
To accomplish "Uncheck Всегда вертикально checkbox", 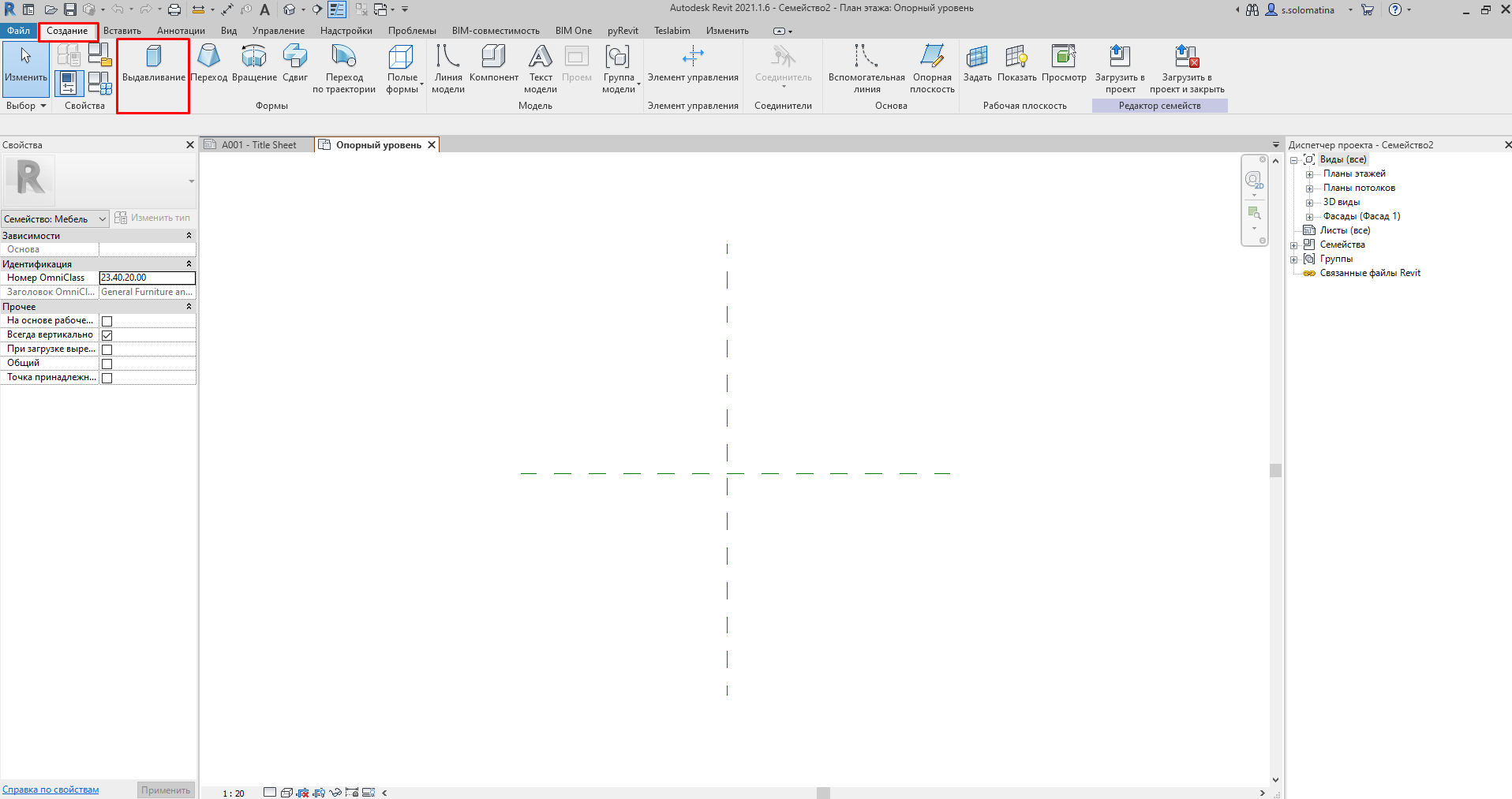I will tap(107, 335).
